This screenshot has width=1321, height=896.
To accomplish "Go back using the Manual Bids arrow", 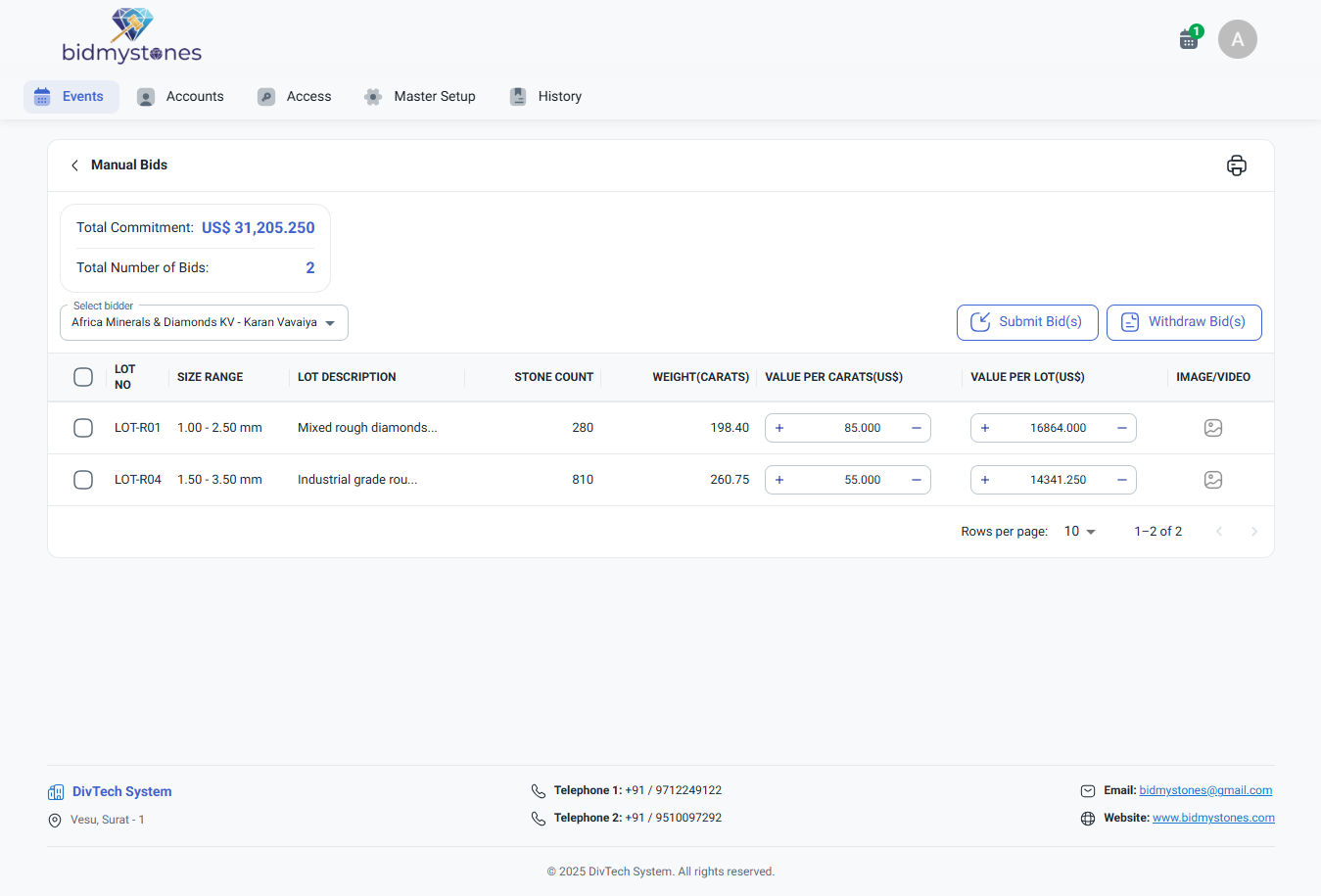I will (x=74, y=165).
